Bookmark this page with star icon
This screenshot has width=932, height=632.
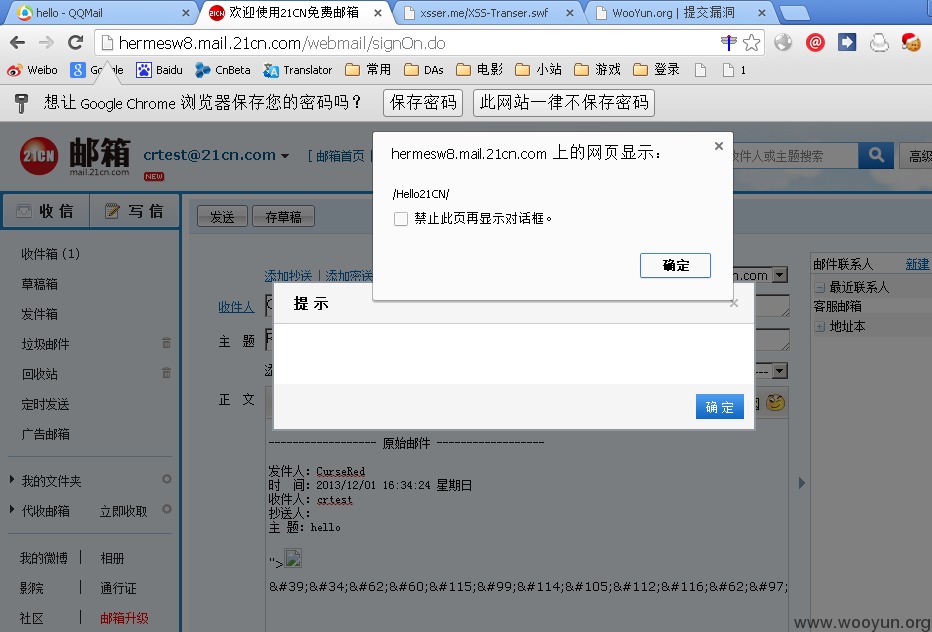[751, 42]
